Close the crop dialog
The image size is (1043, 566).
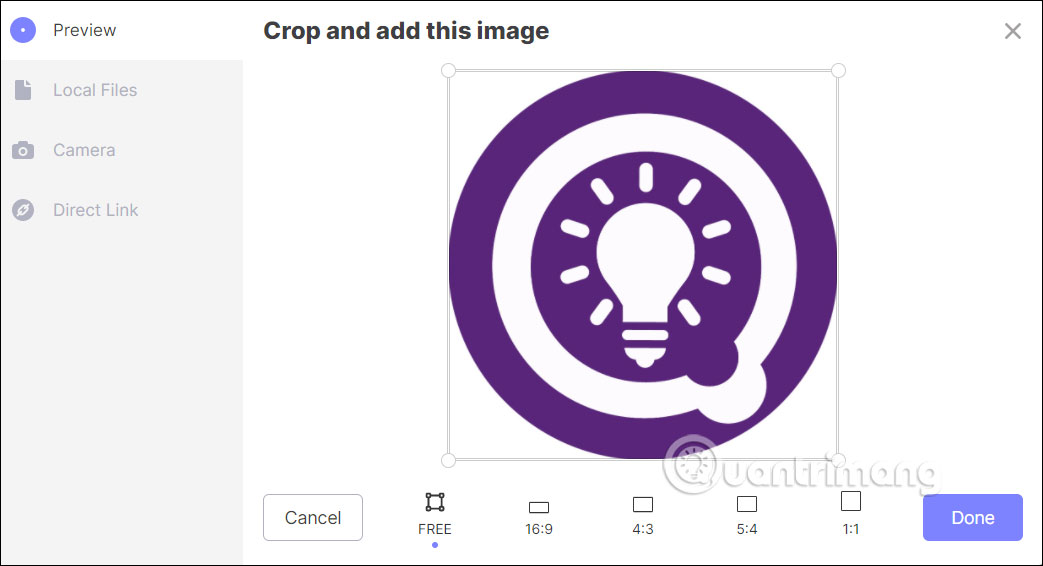coord(1012,31)
